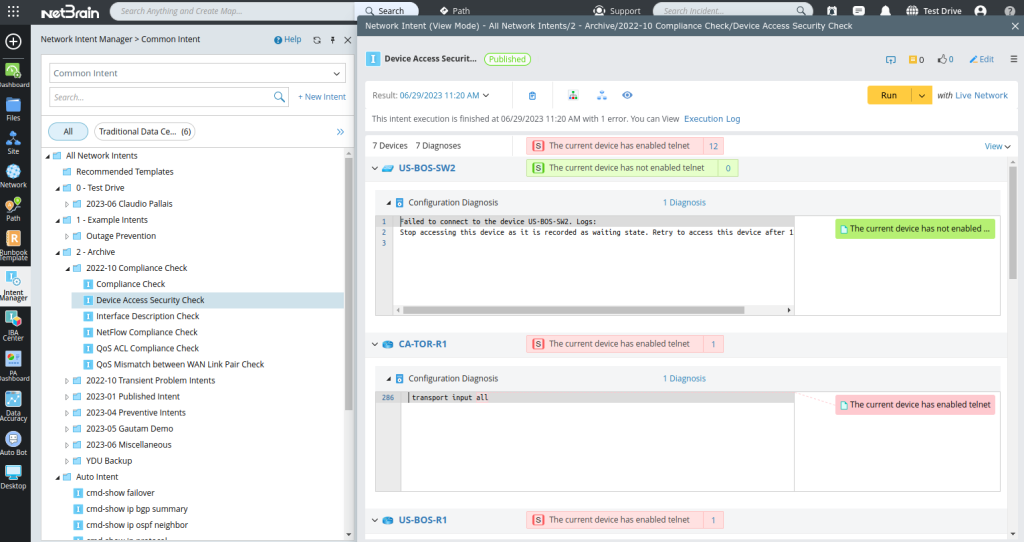Image resolution: width=1024 pixels, height=542 pixels.
Task: Open the Execution Log link
Action: coord(712,119)
